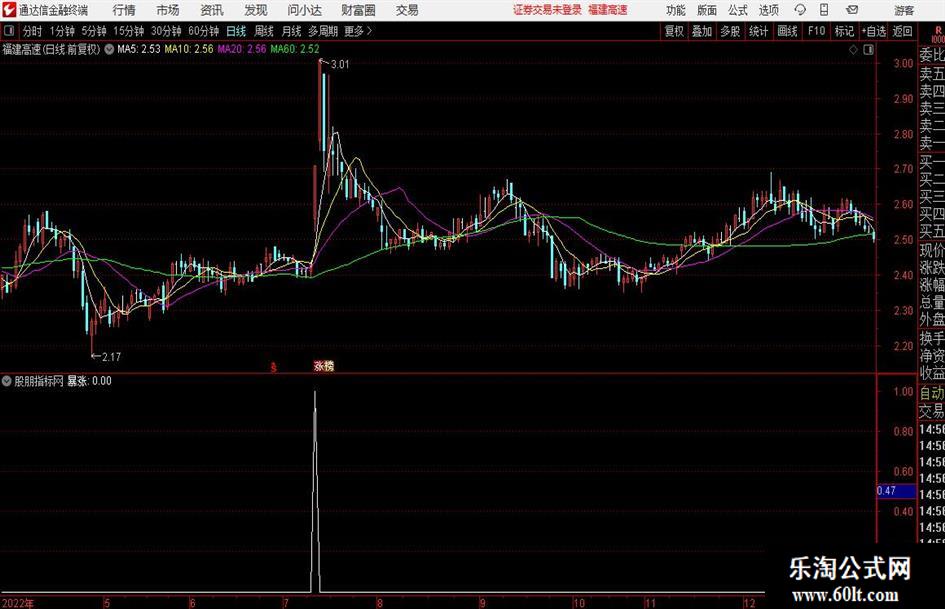
Task: Toggle the right info panel icon
Action: pos(868,50)
